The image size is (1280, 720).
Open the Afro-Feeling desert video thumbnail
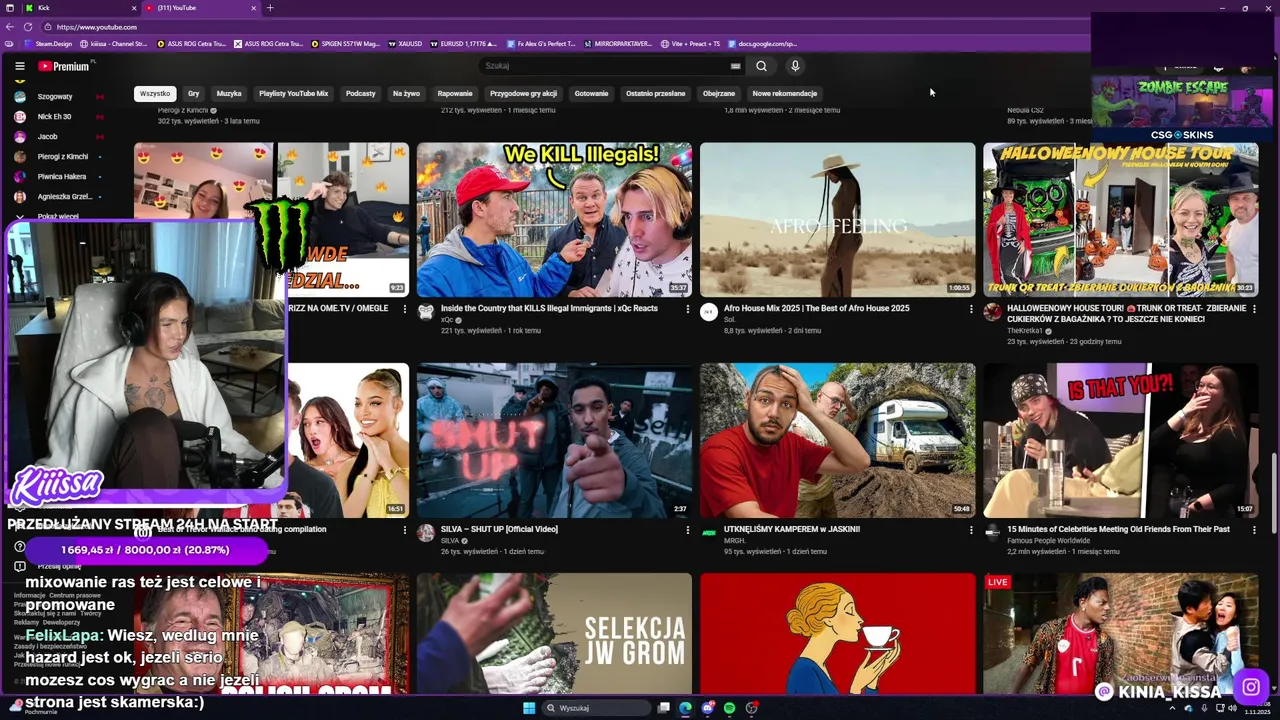tap(837, 220)
